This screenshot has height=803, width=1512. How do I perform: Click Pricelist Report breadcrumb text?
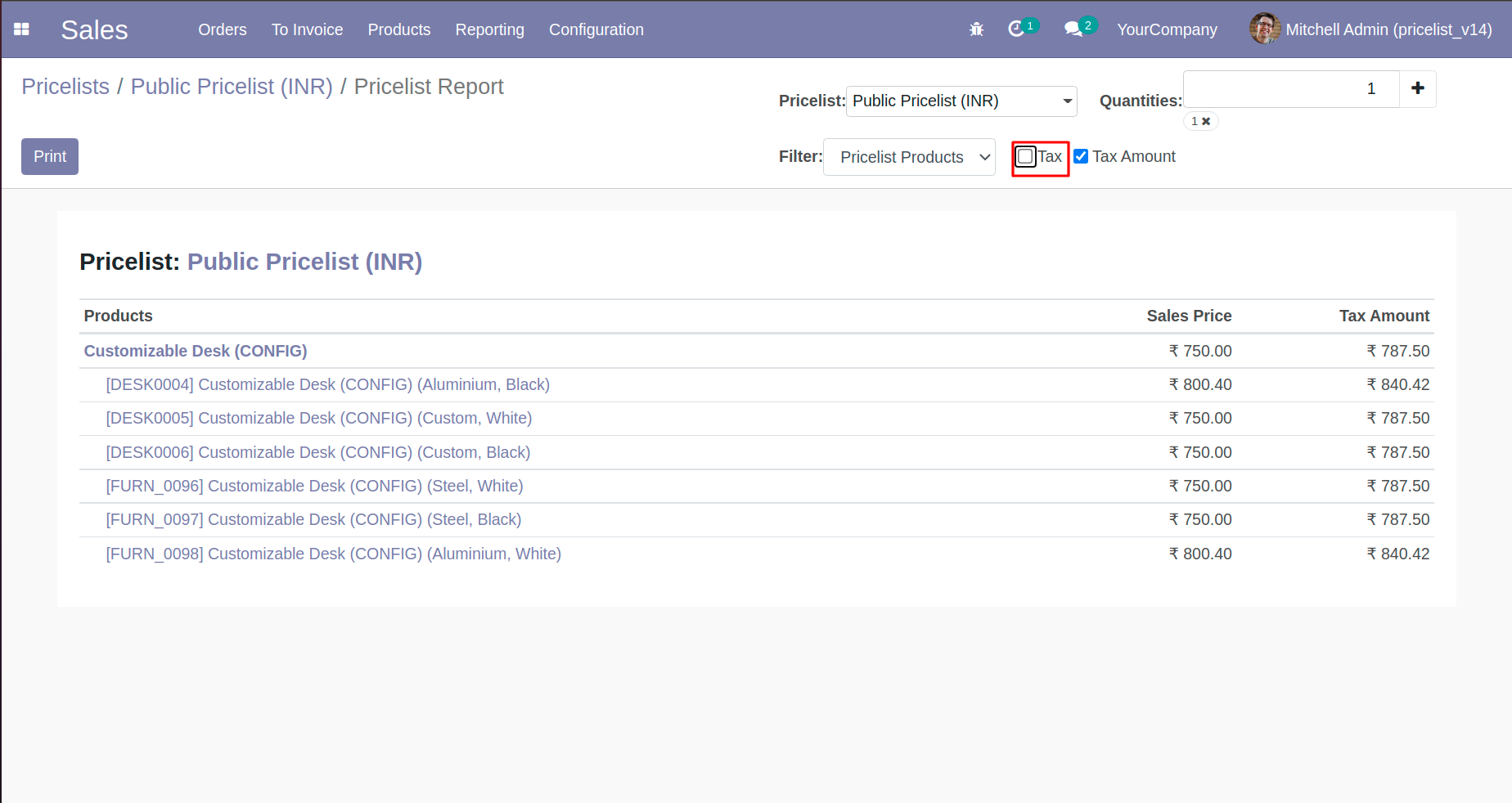pyautogui.click(x=429, y=87)
